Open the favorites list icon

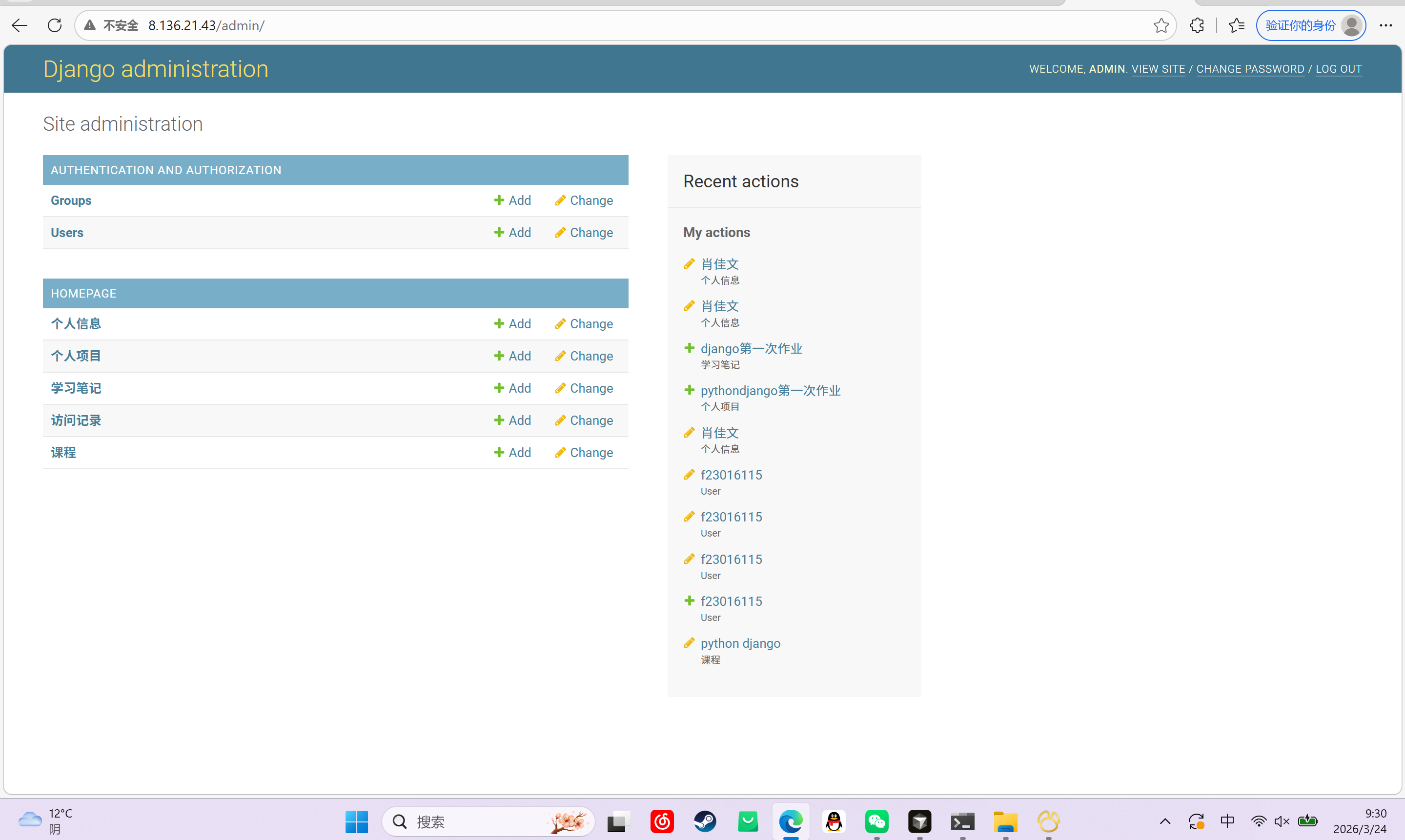(x=1237, y=25)
